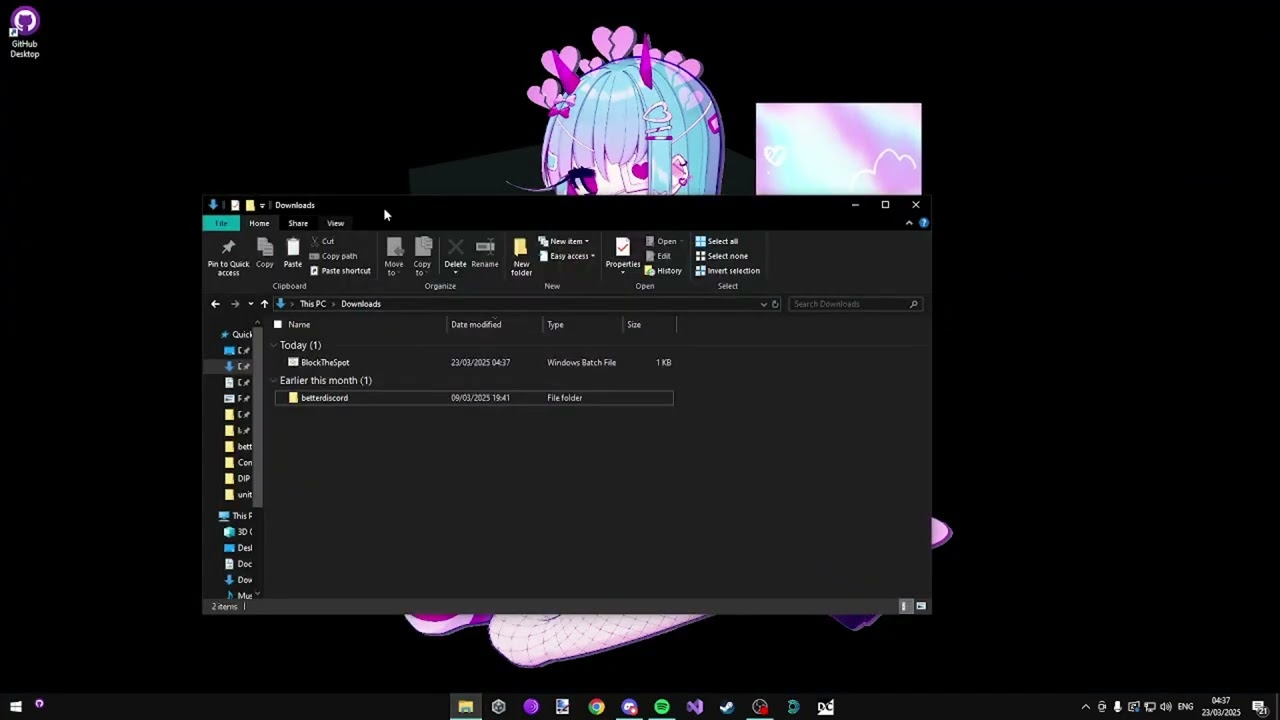This screenshot has width=1280, height=720.
Task: Click the Edit command in Open group
Action: [658, 256]
